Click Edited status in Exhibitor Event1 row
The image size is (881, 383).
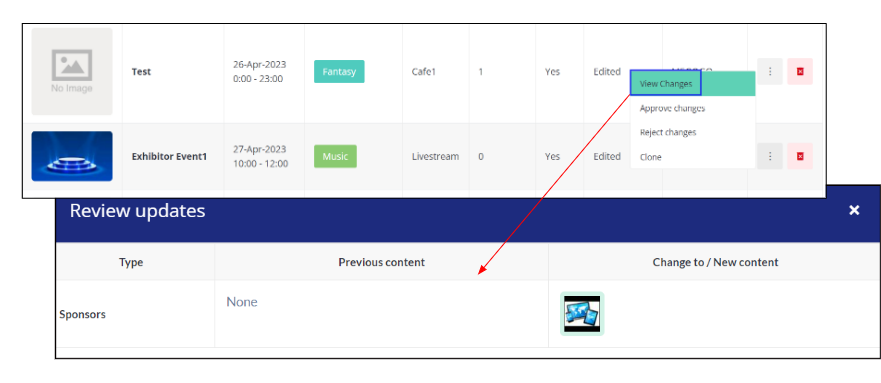click(x=607, y=157)
